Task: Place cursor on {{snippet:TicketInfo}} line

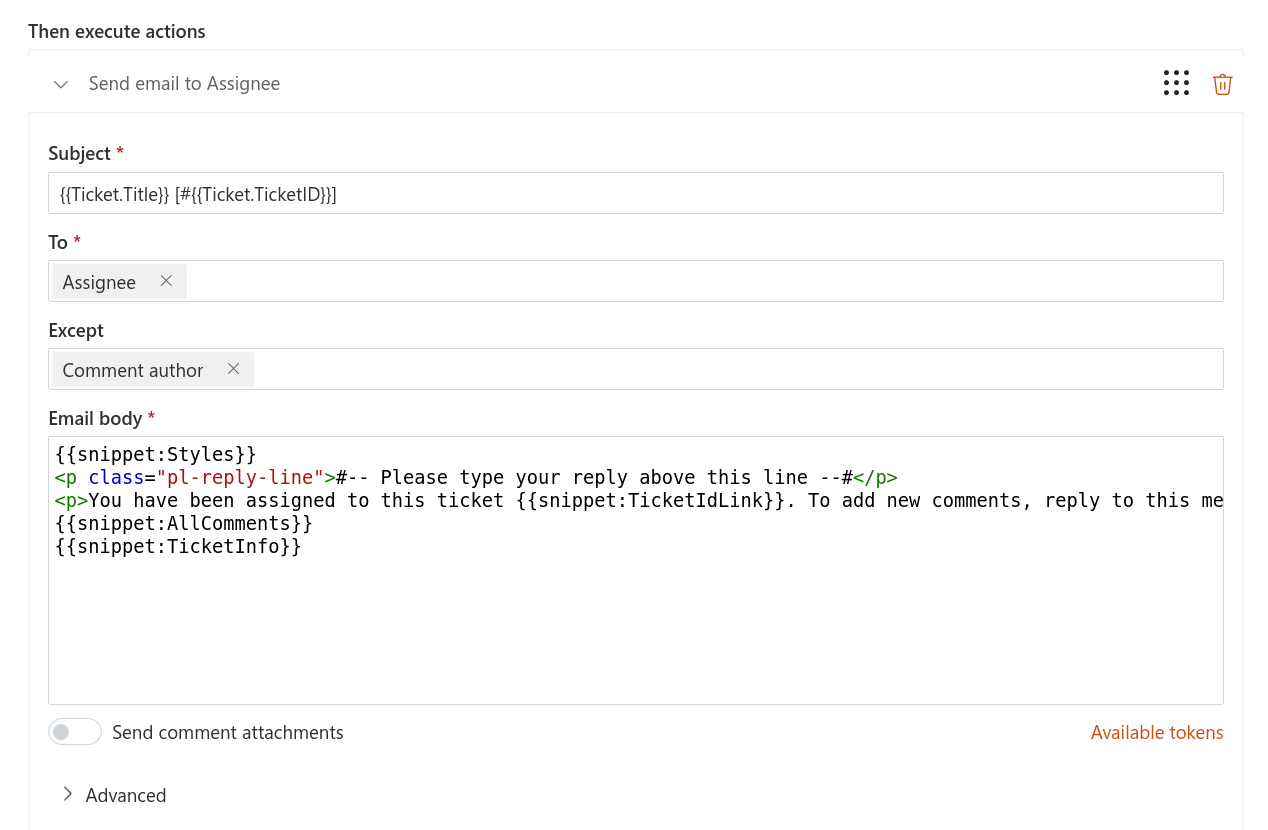Action: click(178, 547)
